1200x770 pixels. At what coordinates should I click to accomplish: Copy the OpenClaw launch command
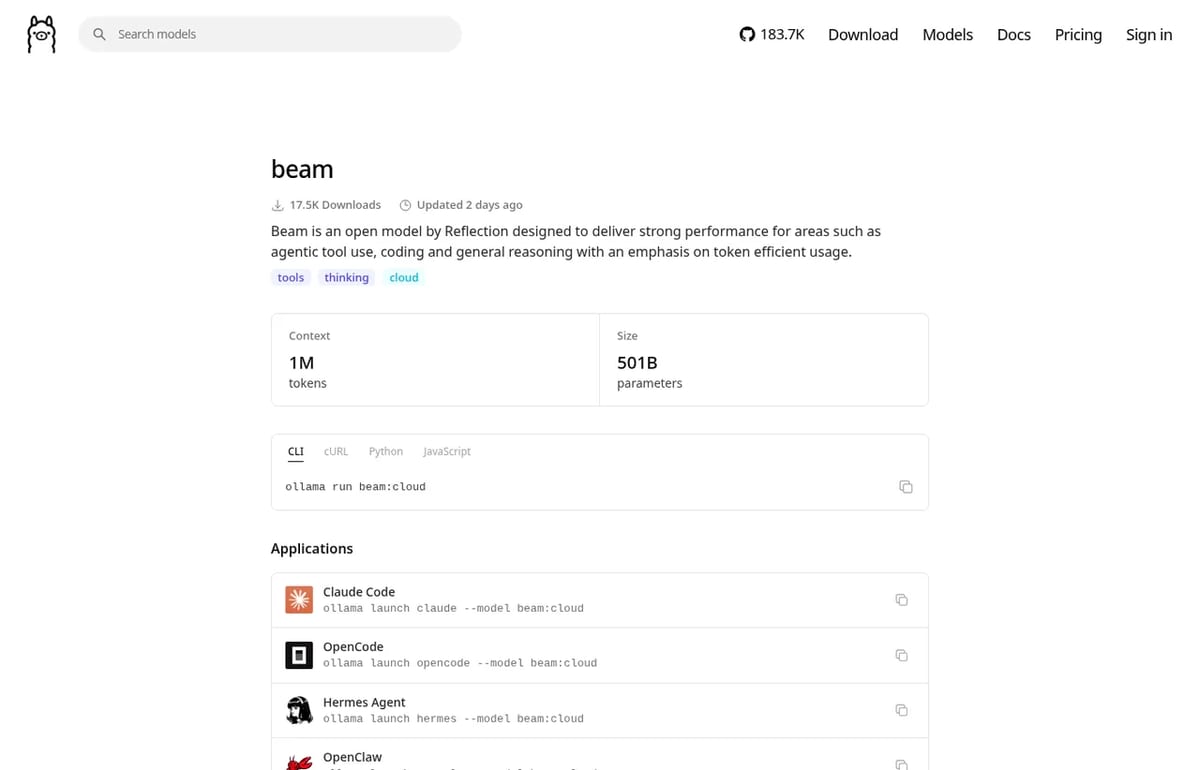[901, 764]
